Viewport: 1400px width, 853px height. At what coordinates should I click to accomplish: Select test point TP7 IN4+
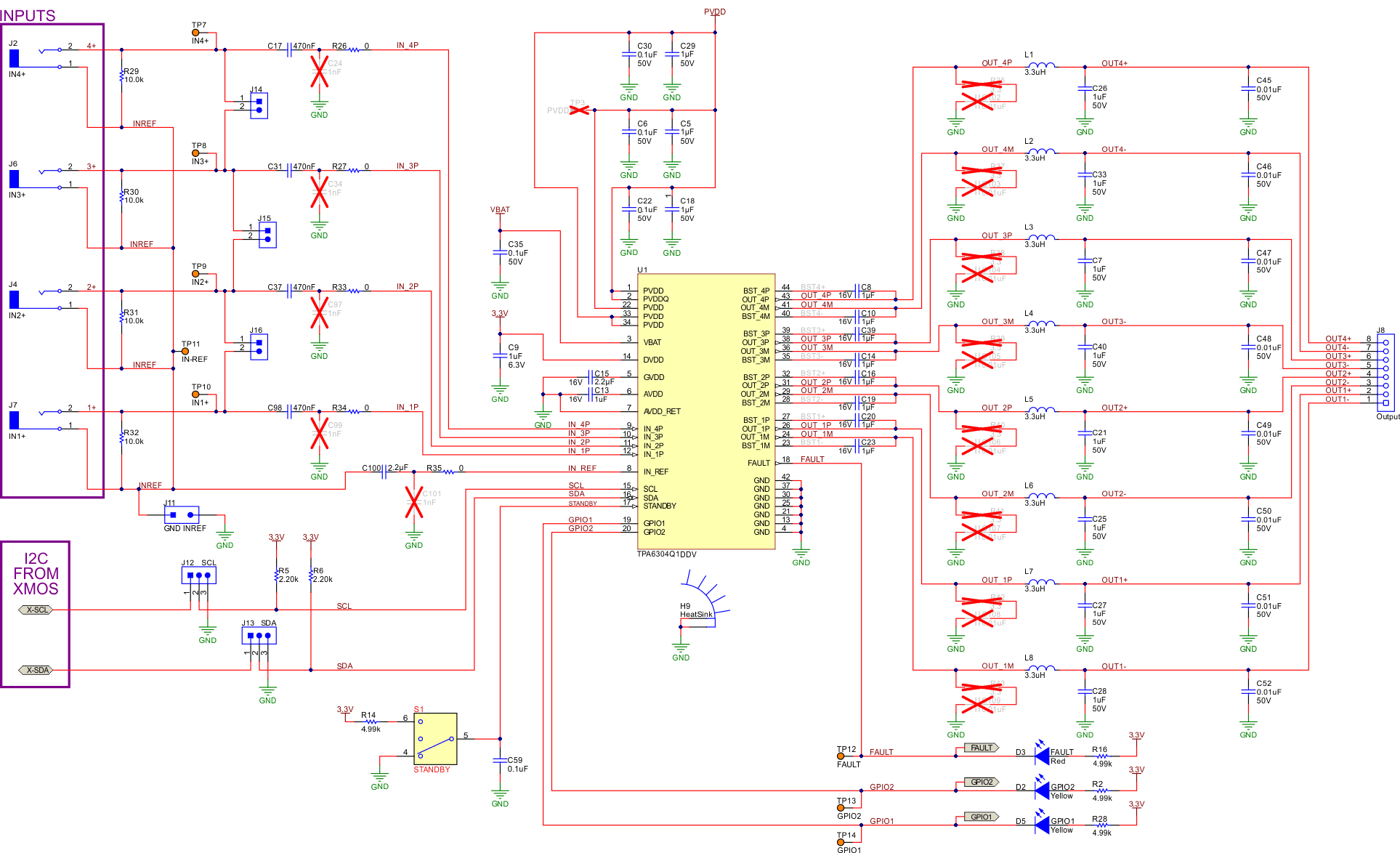pos(195,32)
